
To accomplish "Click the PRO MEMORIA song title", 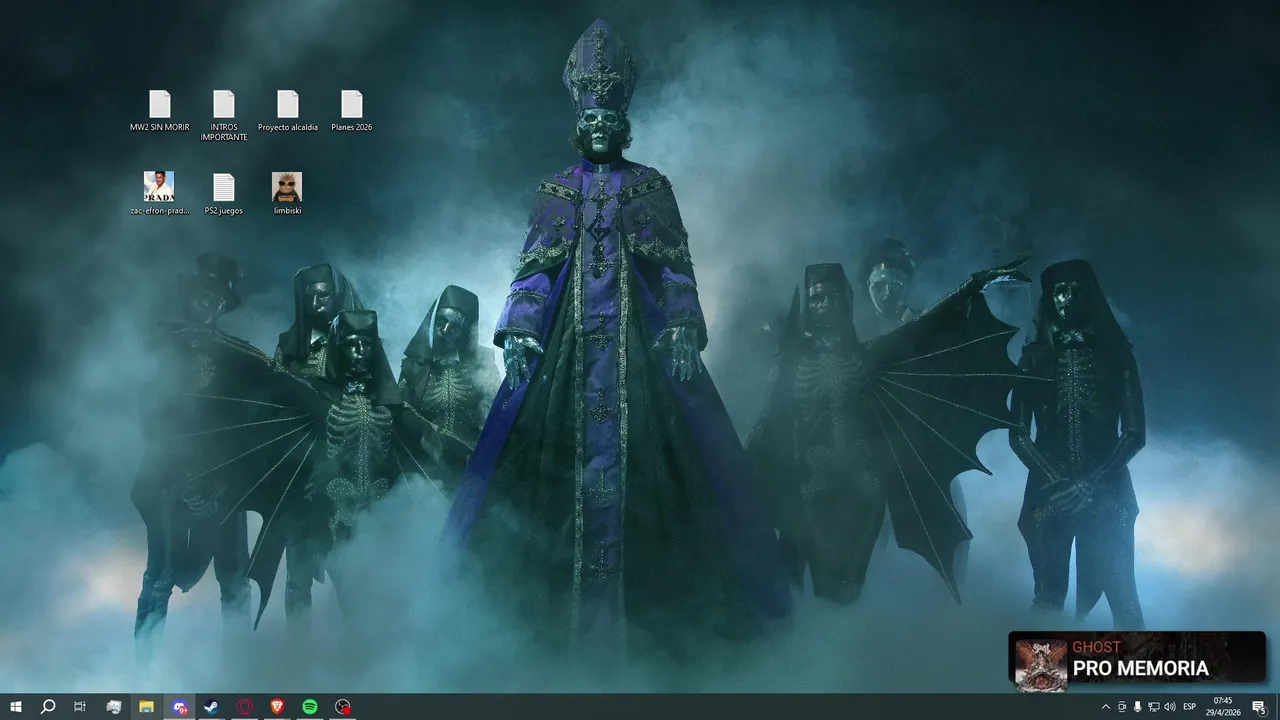I will point(1140,668).
